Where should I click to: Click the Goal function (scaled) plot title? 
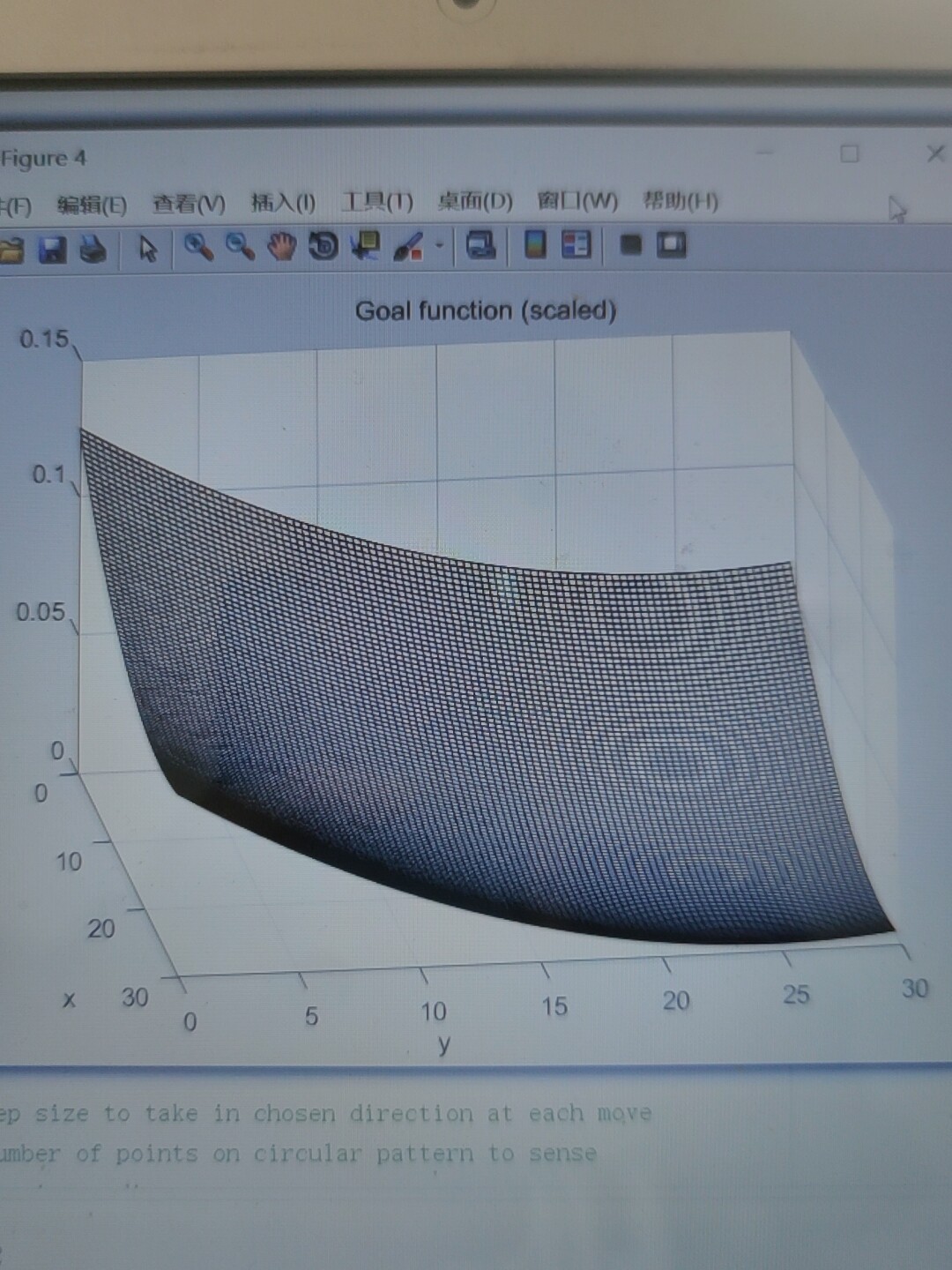coord(486,310)
